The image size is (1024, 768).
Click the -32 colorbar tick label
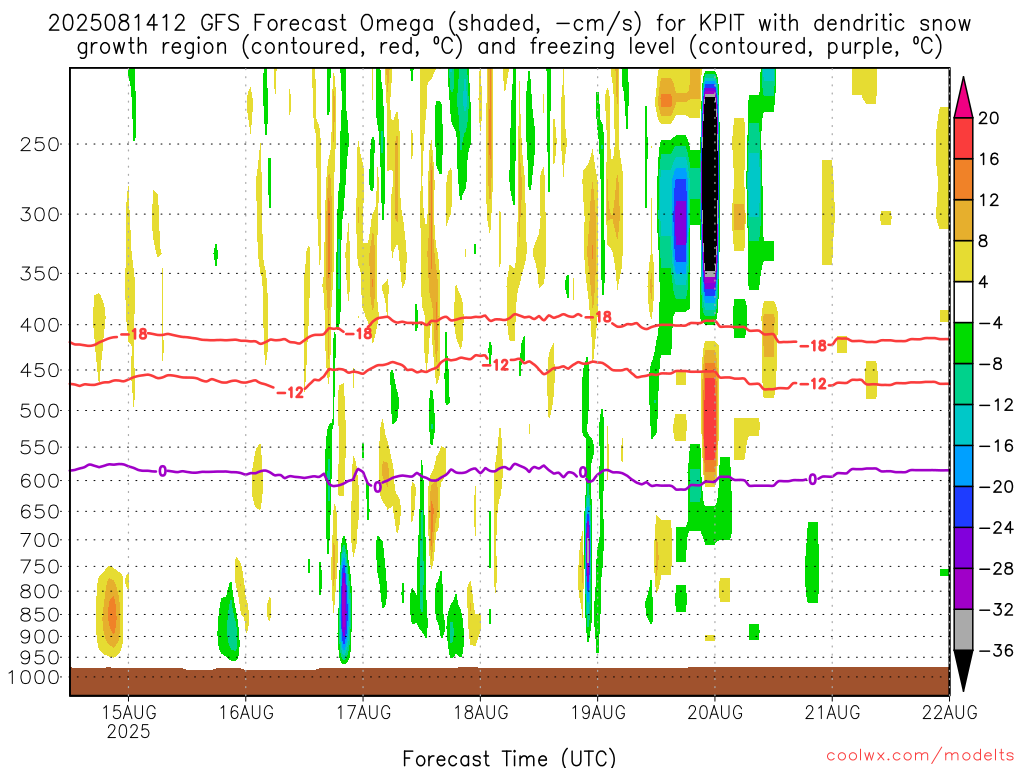996,610
